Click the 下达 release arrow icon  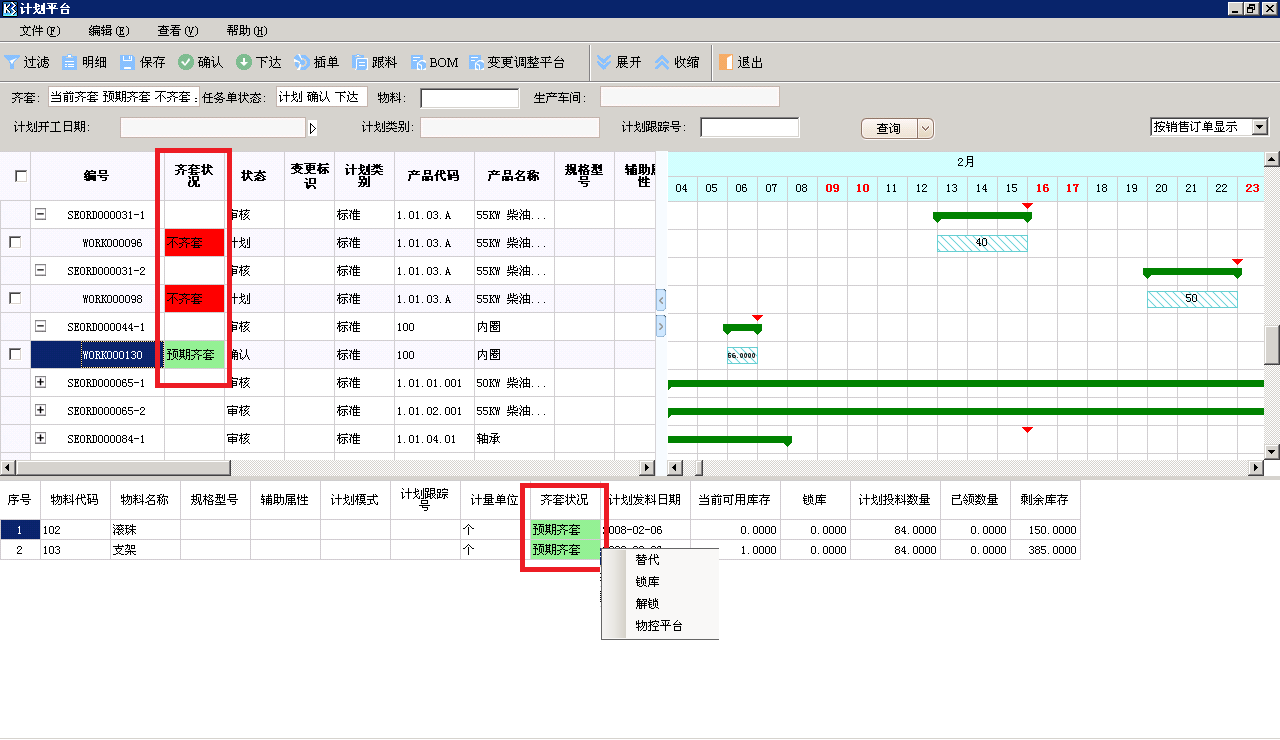click(244, 62)
